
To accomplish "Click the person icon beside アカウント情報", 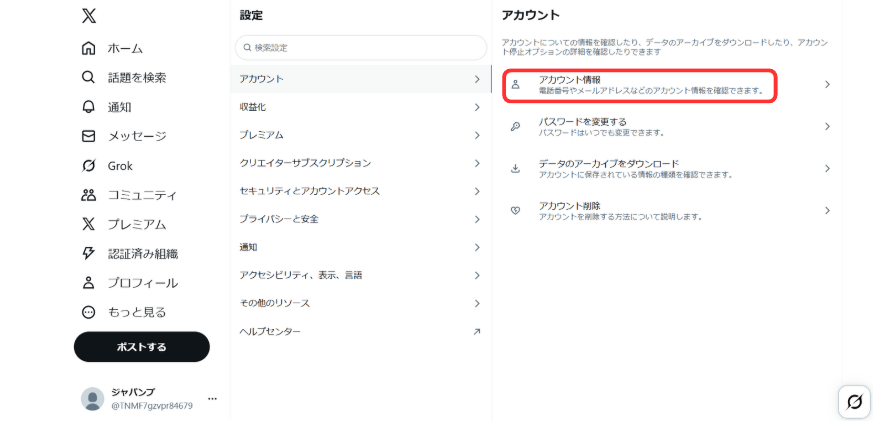I will coord(516,85).
